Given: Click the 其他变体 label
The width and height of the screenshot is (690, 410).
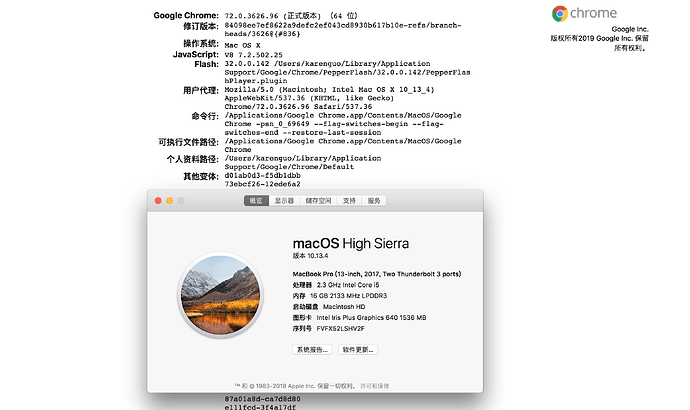Looking at the screenshot, I should (x=201, y=176).
